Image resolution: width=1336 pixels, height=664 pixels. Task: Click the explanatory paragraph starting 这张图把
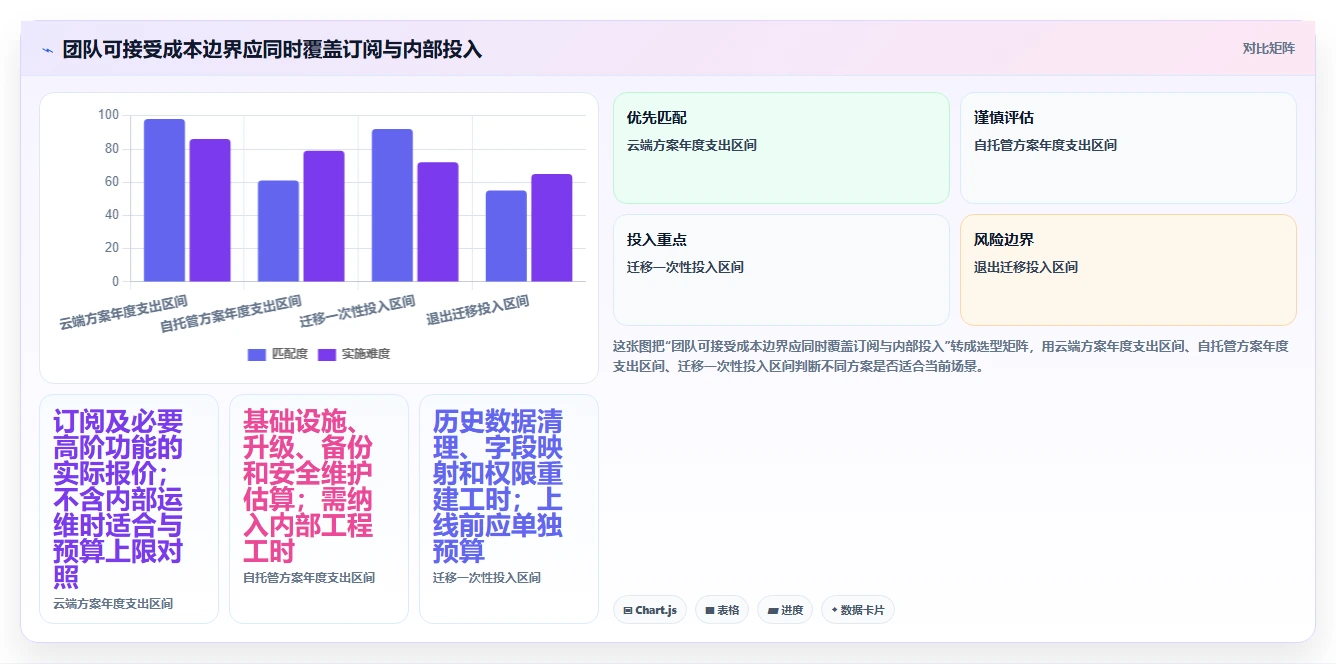point(952,356)
